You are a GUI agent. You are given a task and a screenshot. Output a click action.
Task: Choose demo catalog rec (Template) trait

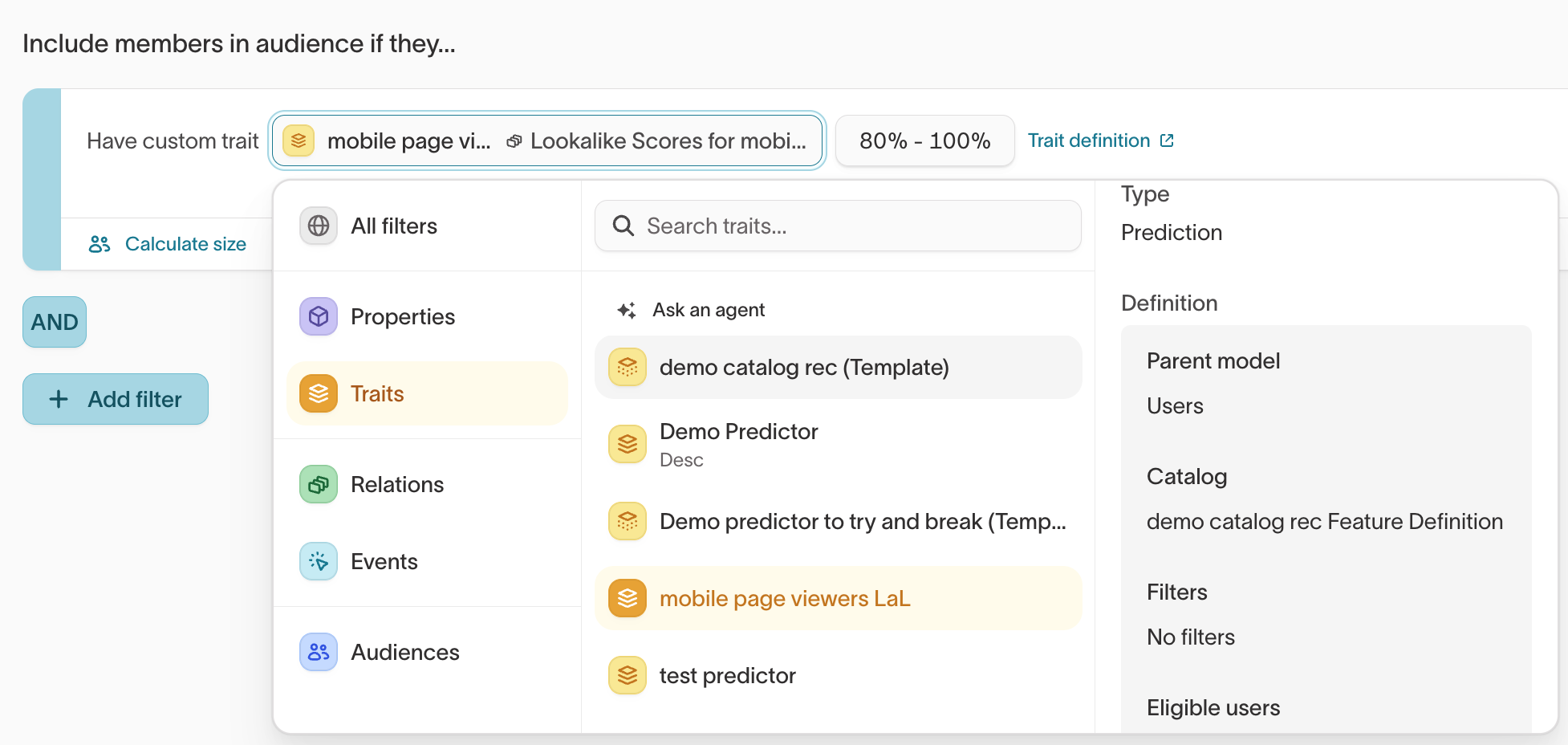[838, 367]
